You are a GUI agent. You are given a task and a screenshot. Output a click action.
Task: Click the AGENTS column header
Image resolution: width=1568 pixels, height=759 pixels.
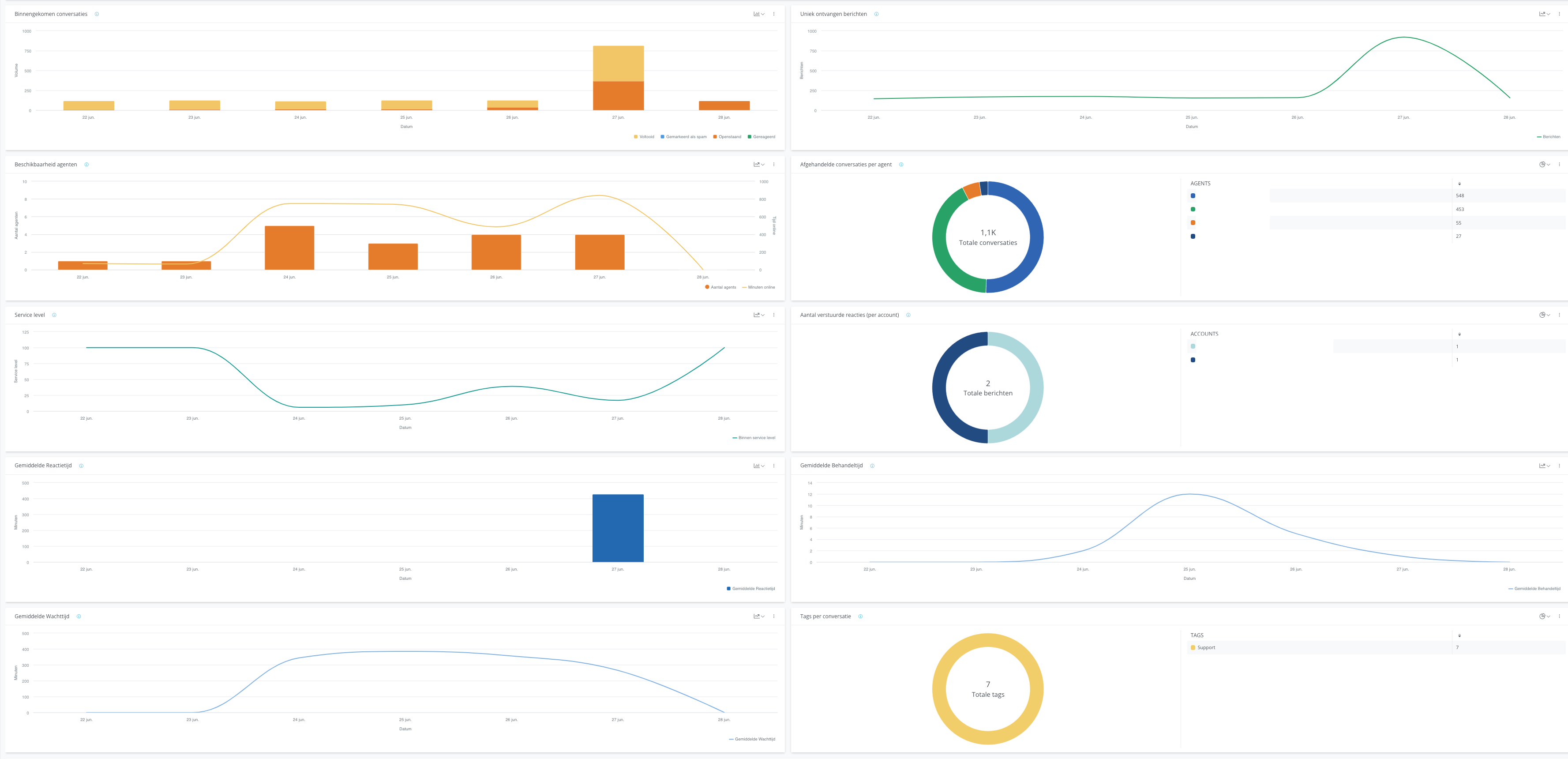(x=1200, y=183)
